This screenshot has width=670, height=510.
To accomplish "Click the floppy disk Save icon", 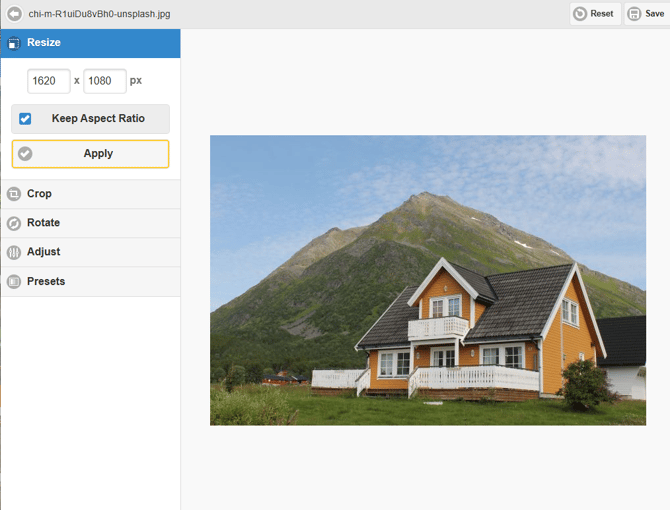I will (x=634, y=14).
